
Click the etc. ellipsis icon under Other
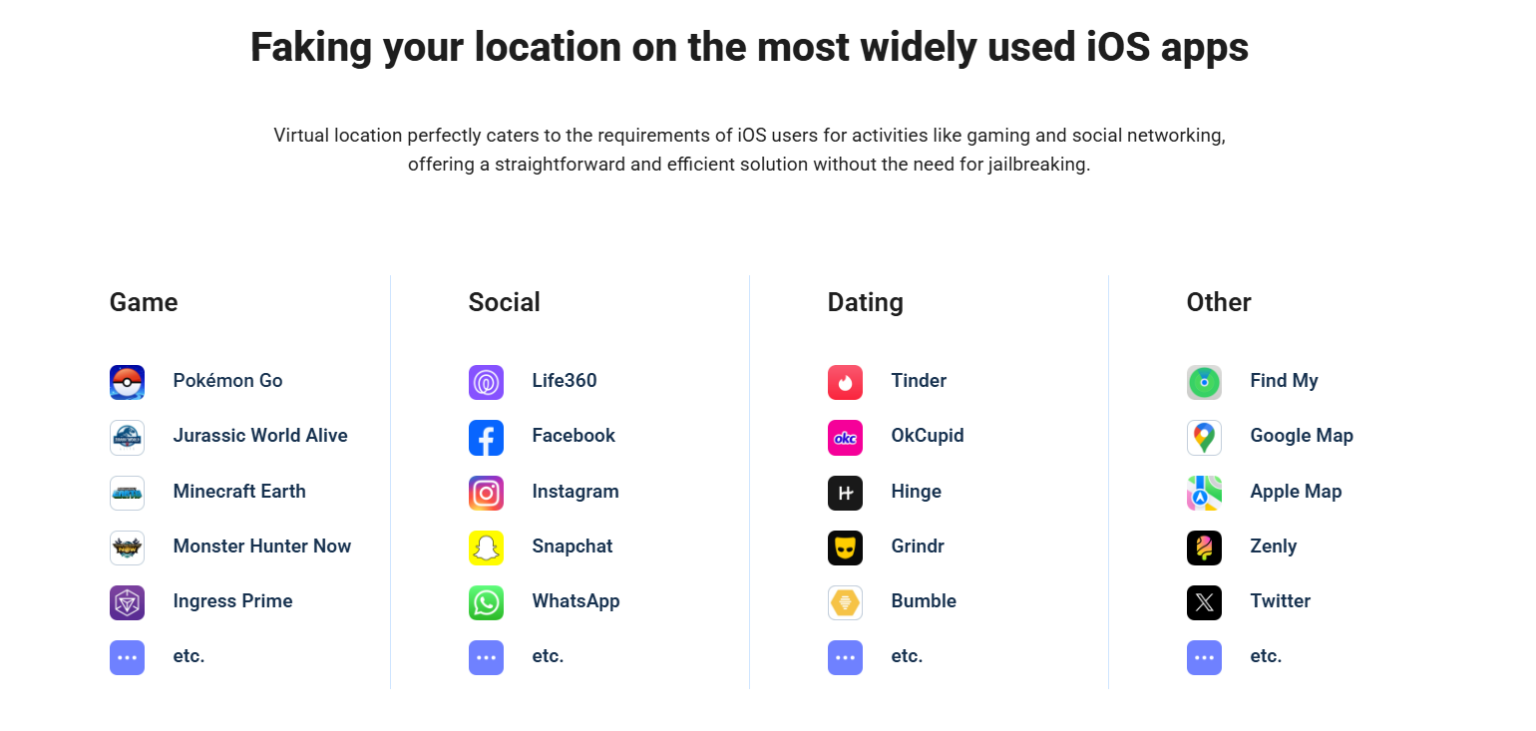click(x=1204, y=657)
